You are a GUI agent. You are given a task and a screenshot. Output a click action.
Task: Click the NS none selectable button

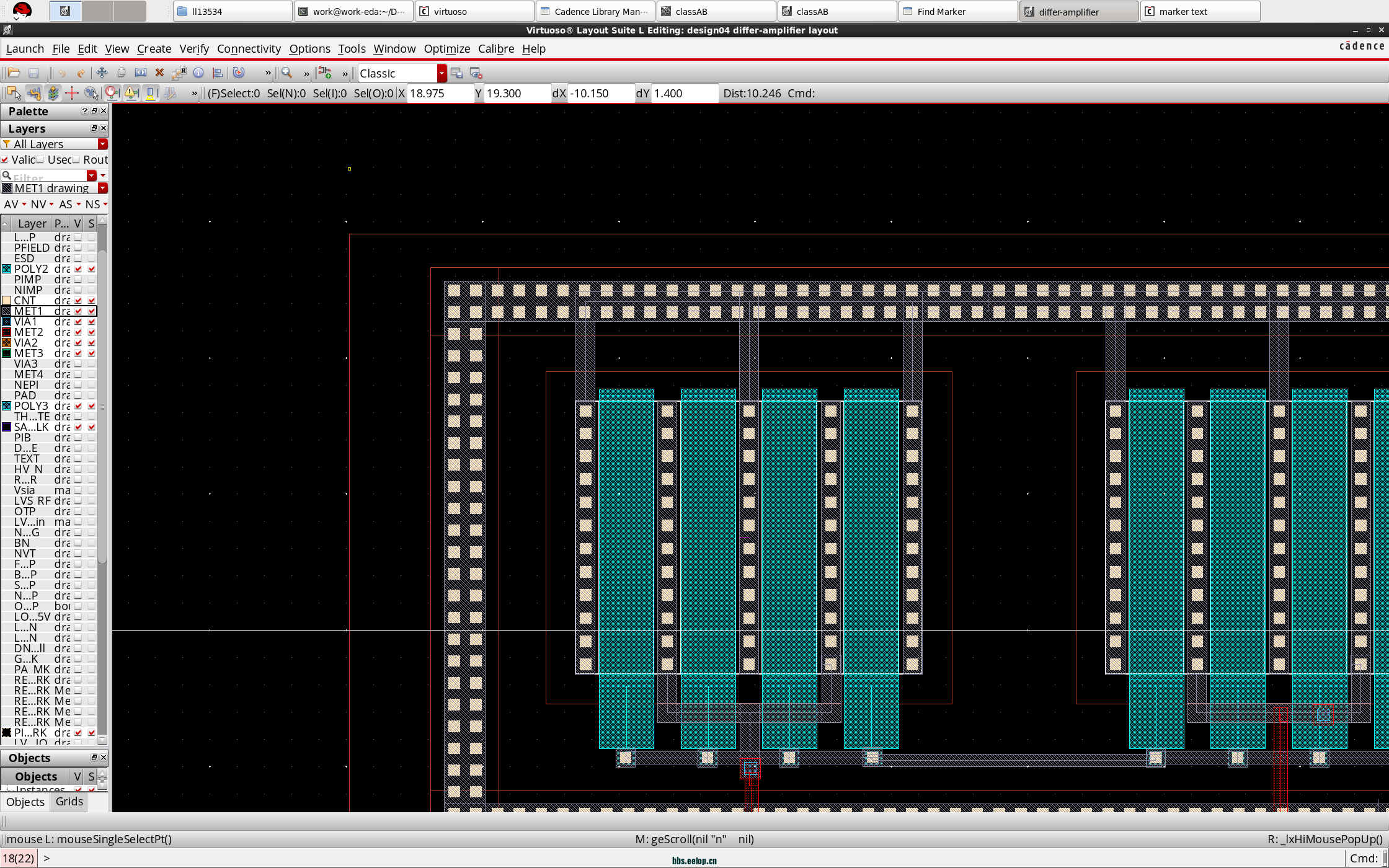pyautogui.click(x=92, y=204)
